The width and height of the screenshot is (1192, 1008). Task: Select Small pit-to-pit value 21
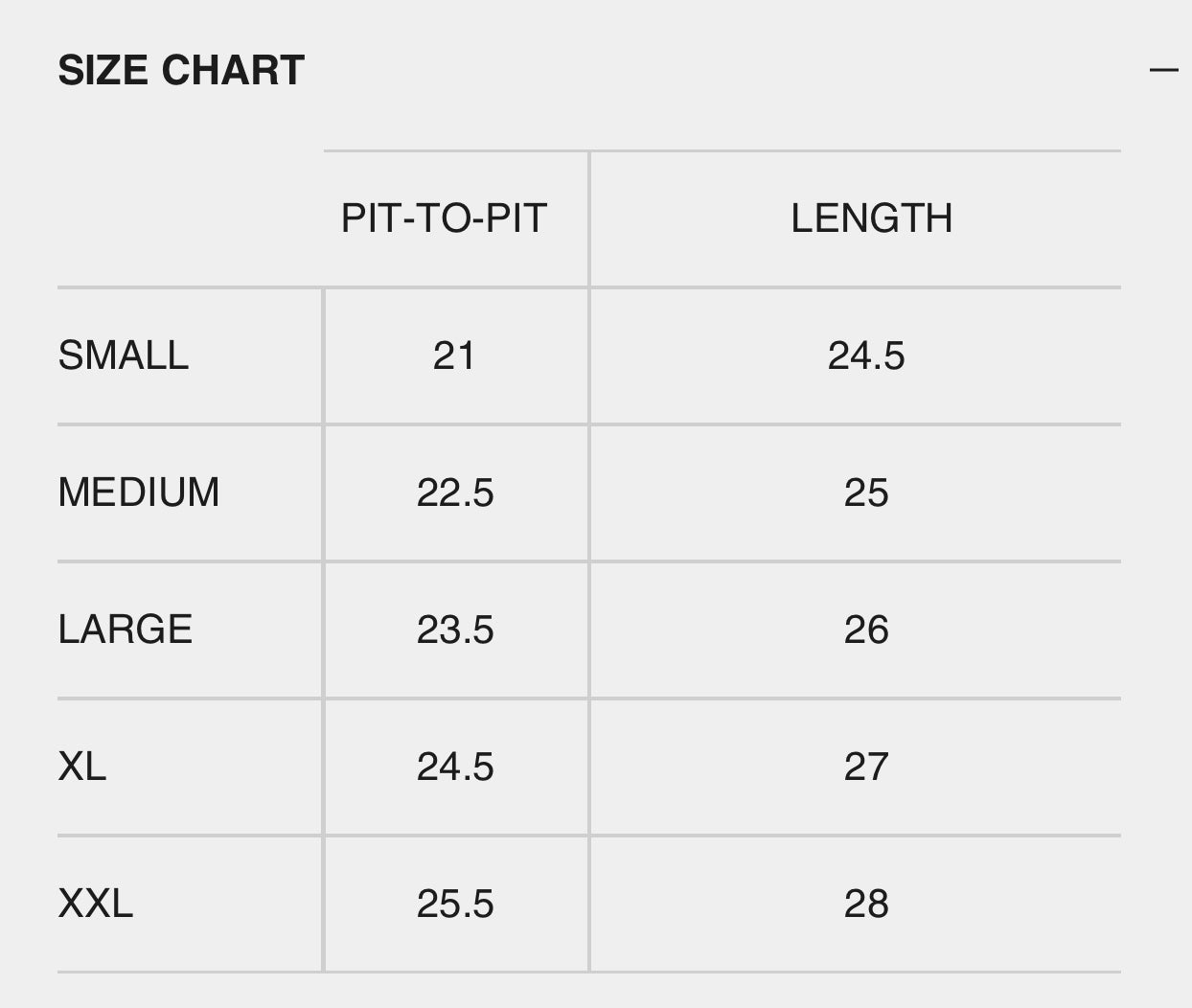tap(454, 355)
